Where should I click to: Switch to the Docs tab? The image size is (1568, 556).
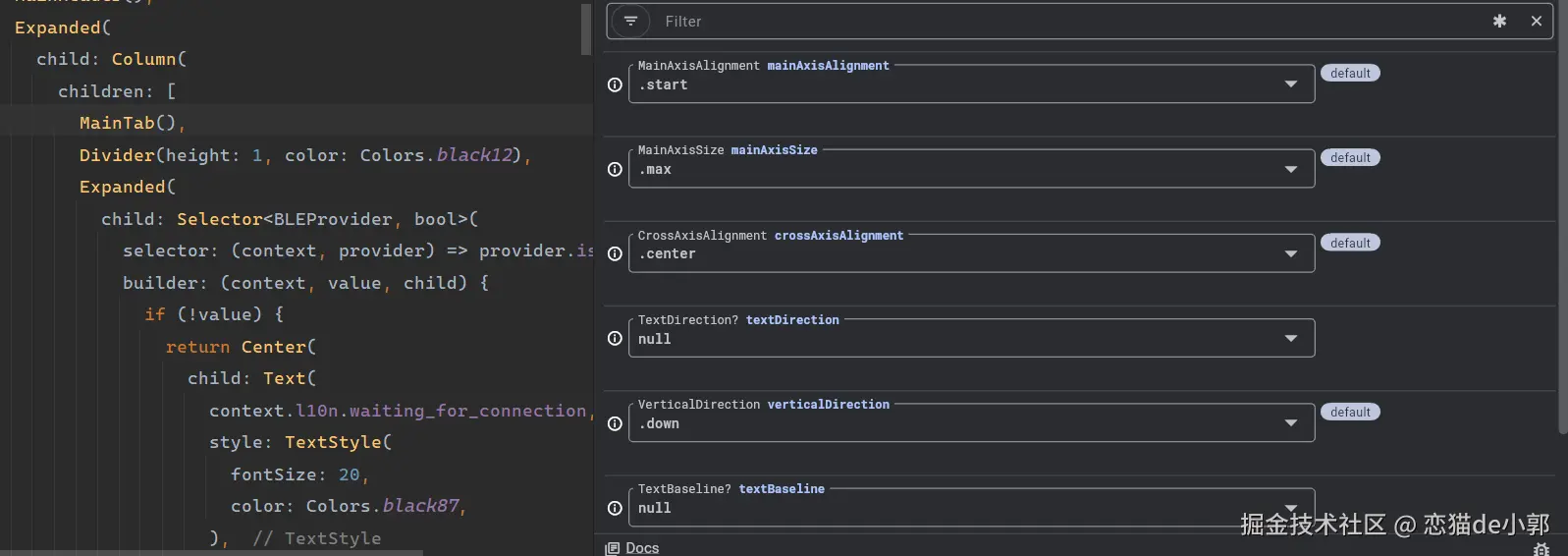click(x=633, y=548)
